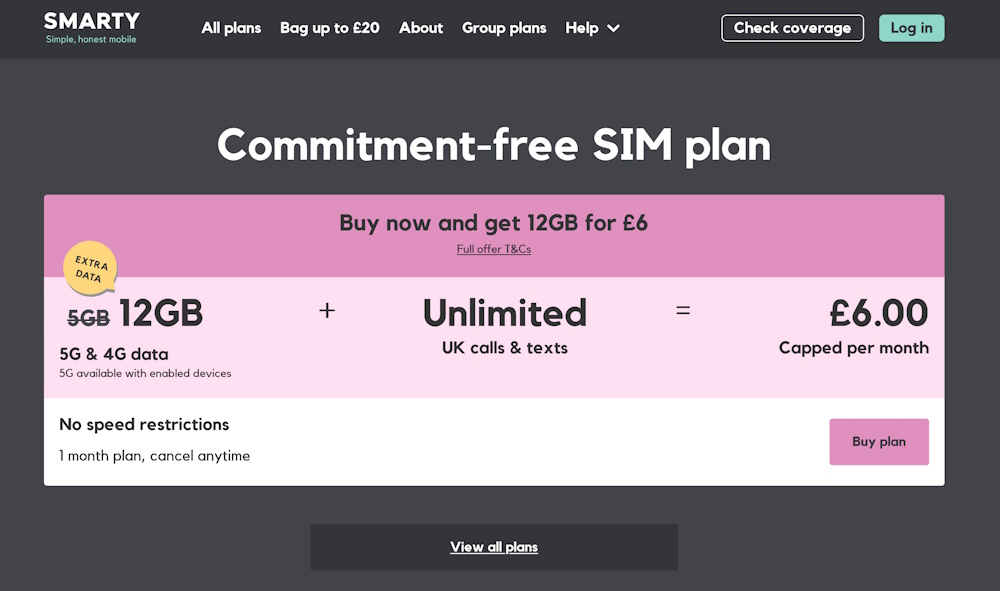Click the Unlimited UK calls & texts section
This screenshot has height=591, width=1000.
coord(505,314)
